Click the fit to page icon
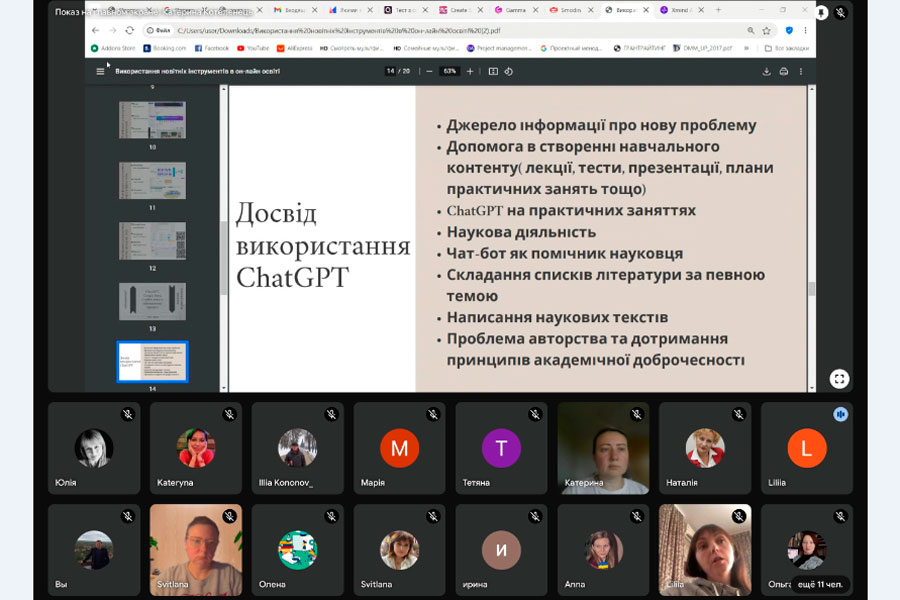The height and width of the screenshot is (600, 900). click(x=493, y=71)
